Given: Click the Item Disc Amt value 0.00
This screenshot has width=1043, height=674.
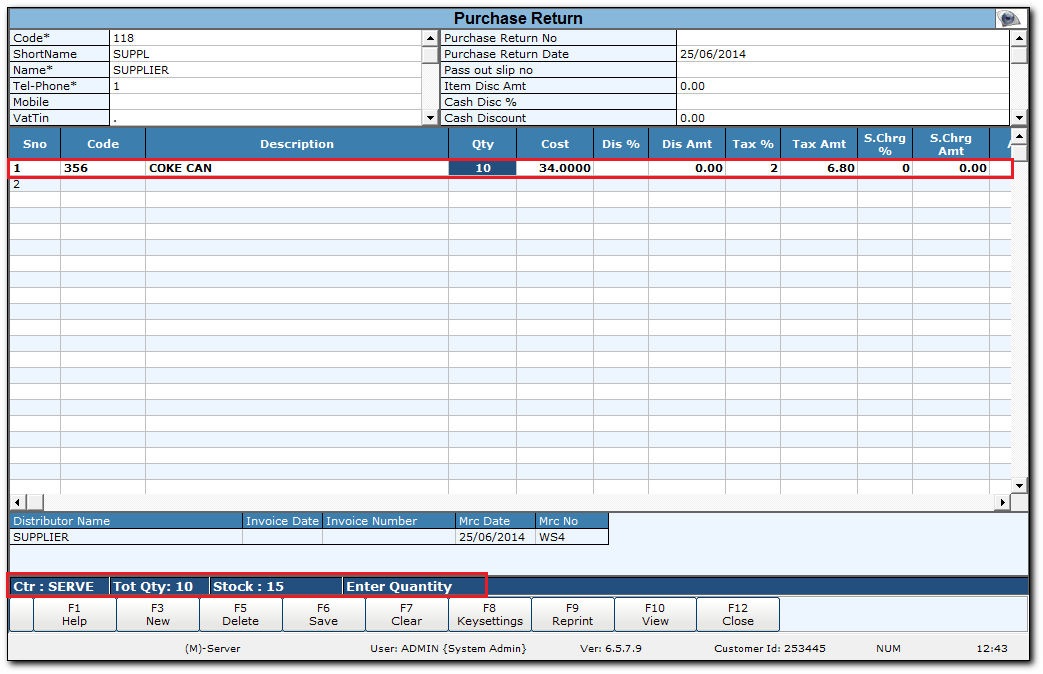Looking at the screenshot, I should pyautogui.click(x=843, y=86).
